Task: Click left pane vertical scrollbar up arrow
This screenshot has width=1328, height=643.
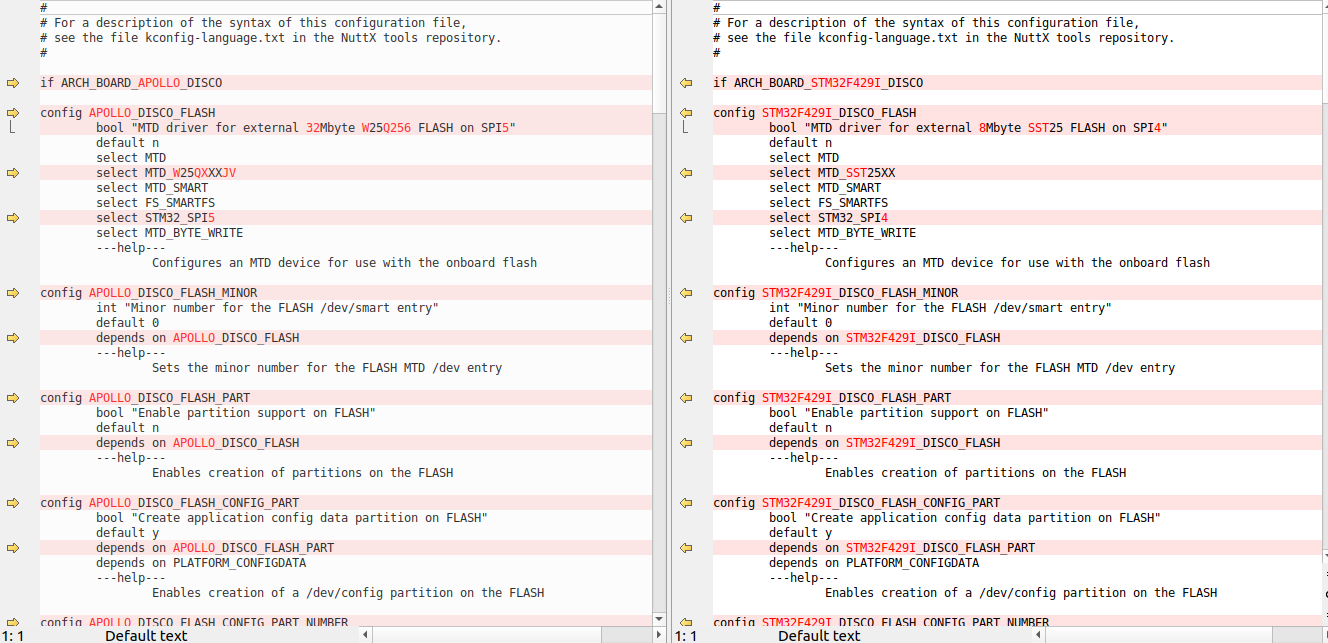Action: pos(659,7)
